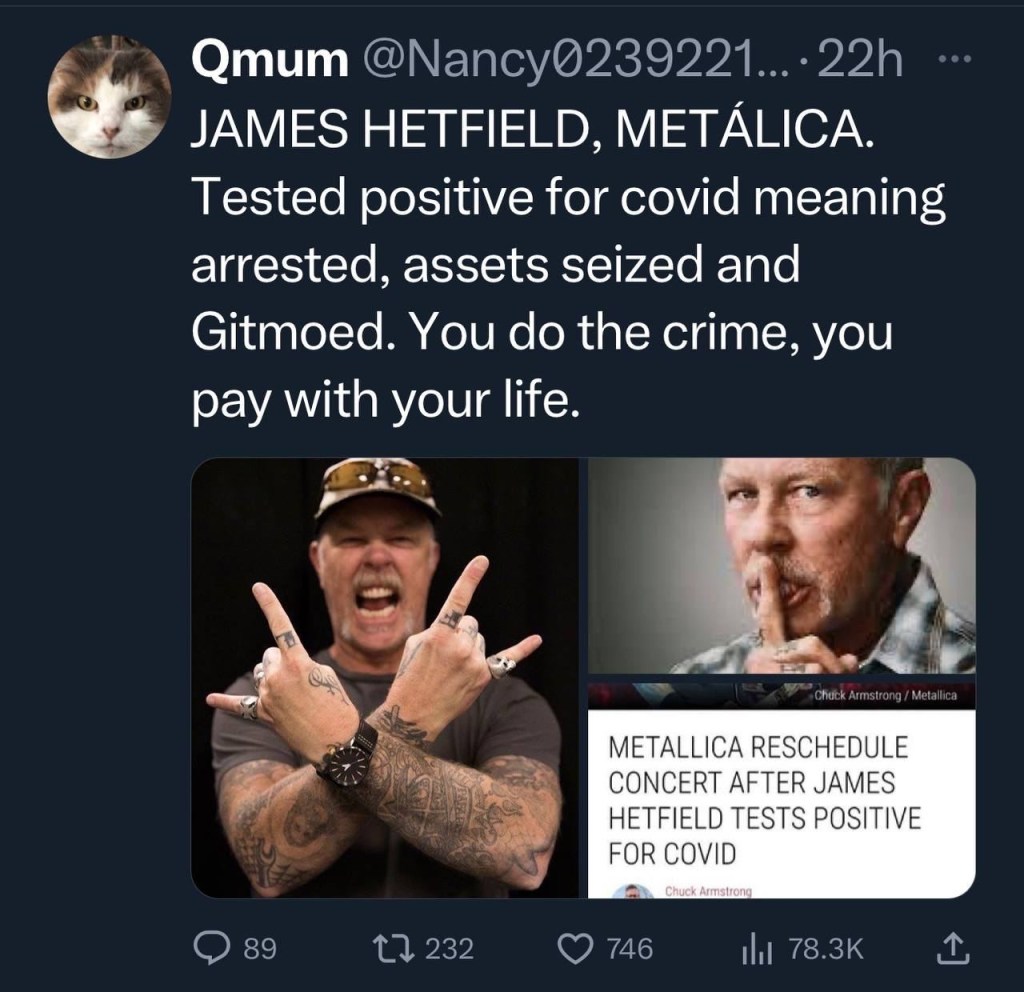Viewport: 1024px width, 992px height.
Task: Select the tweet body text
Action: point(568,265)
